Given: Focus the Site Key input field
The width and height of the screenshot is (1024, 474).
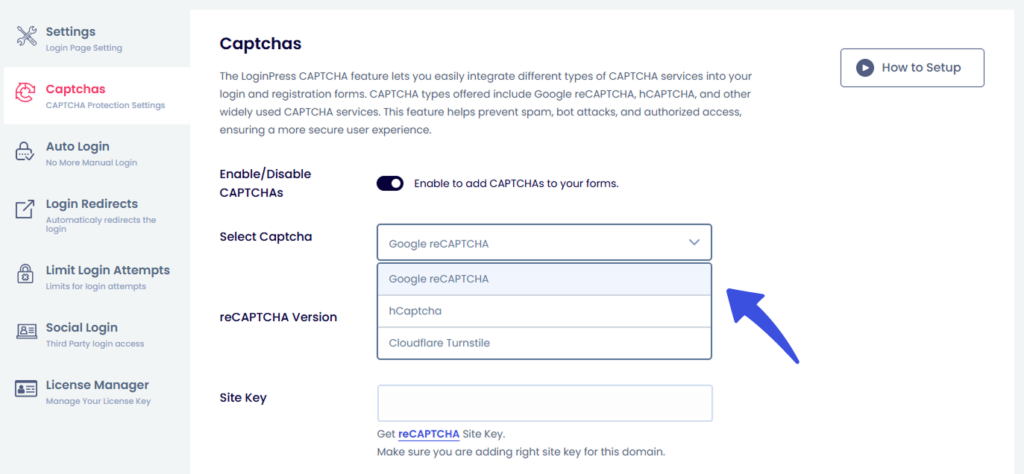Looking at the screenshot, I should (x=544, y=403).
